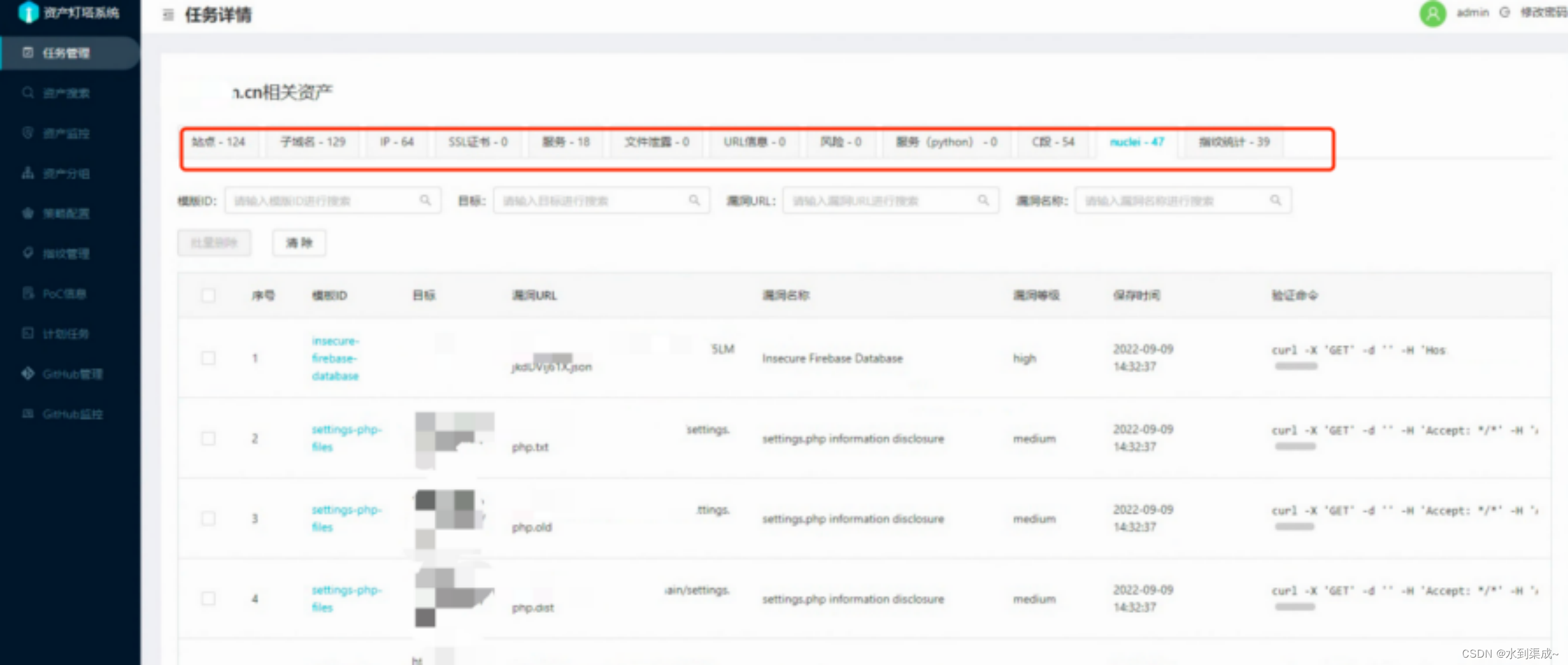Click the logout icon beside admin
Screen dimensions: 1568x665
[x=1504, y=12]
